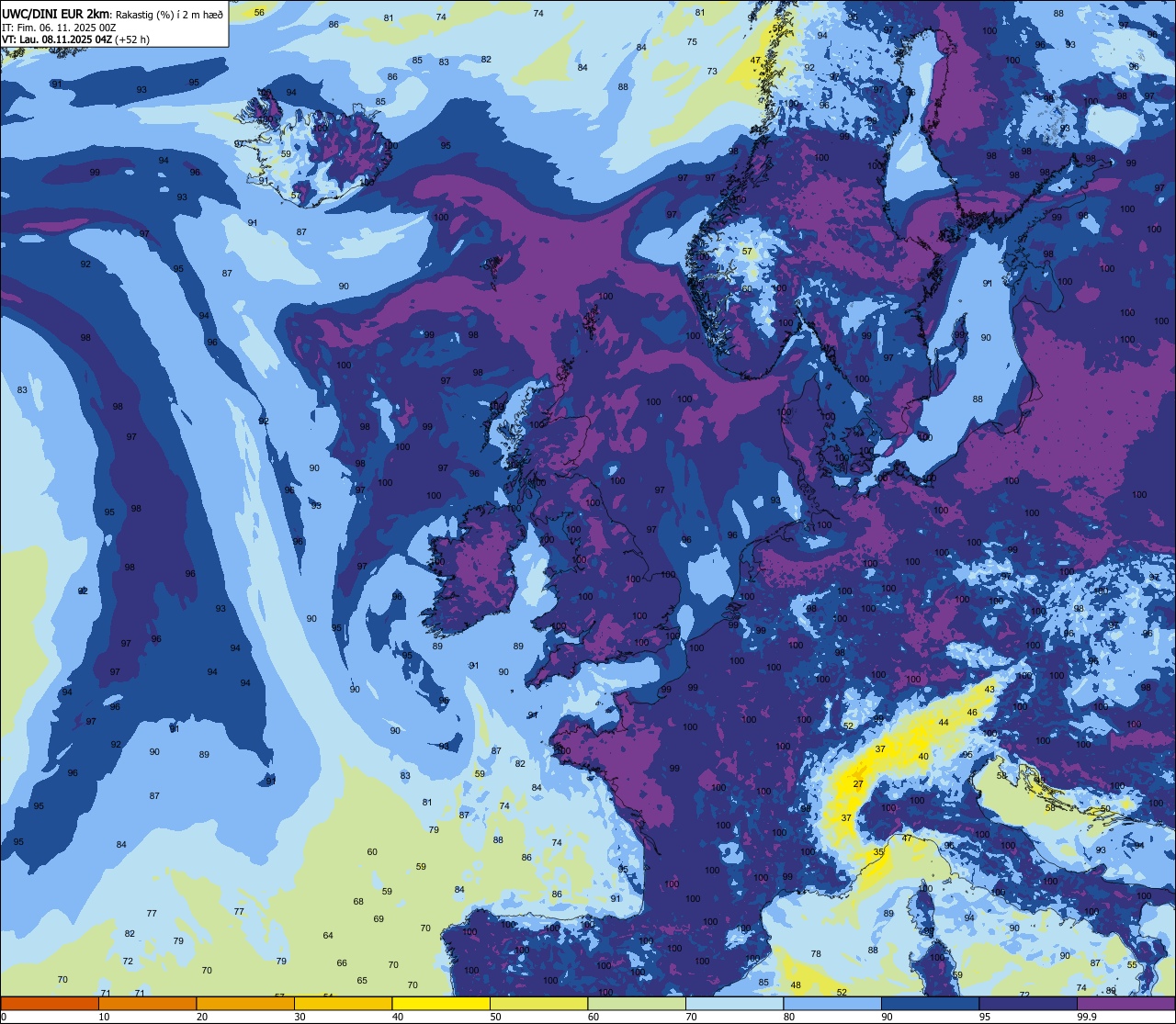Click the '30' tick label on the legend
1176x1024 pixels.
[x=300, y=1017]
